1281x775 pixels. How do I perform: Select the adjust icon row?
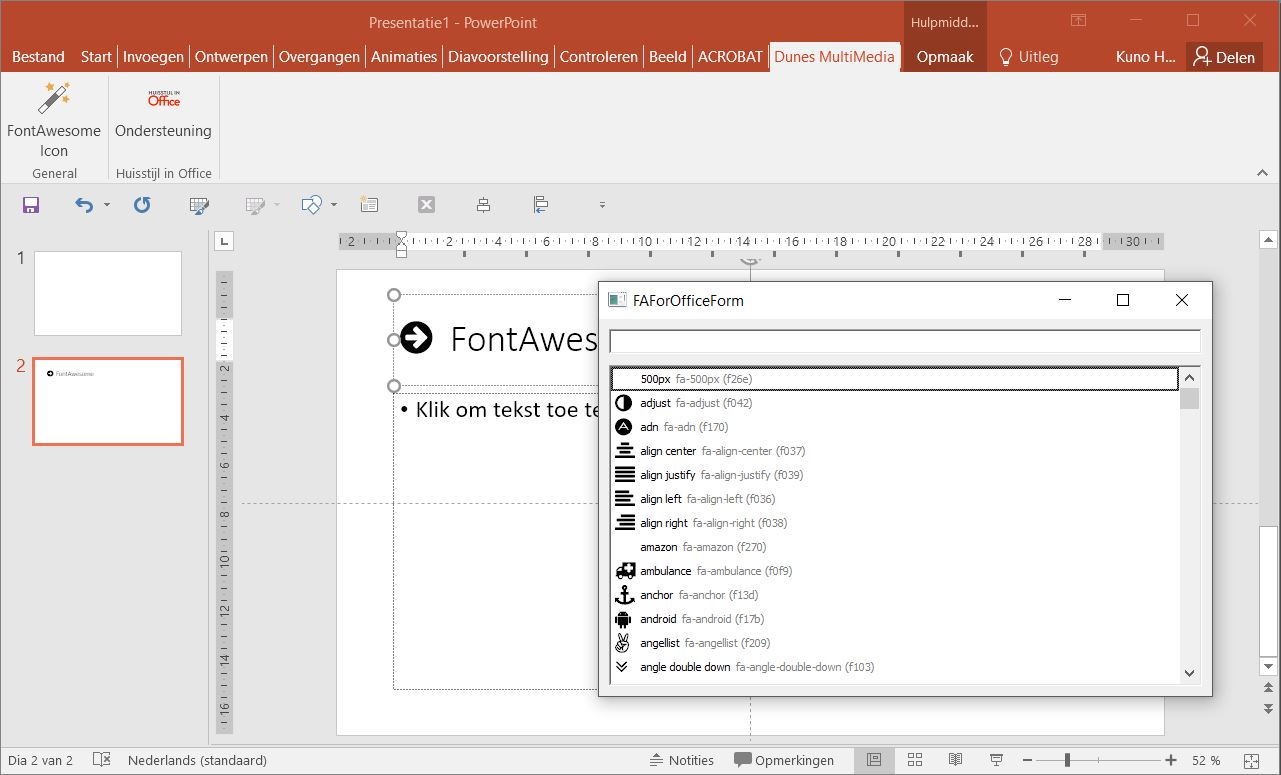(x=894, y=403)
